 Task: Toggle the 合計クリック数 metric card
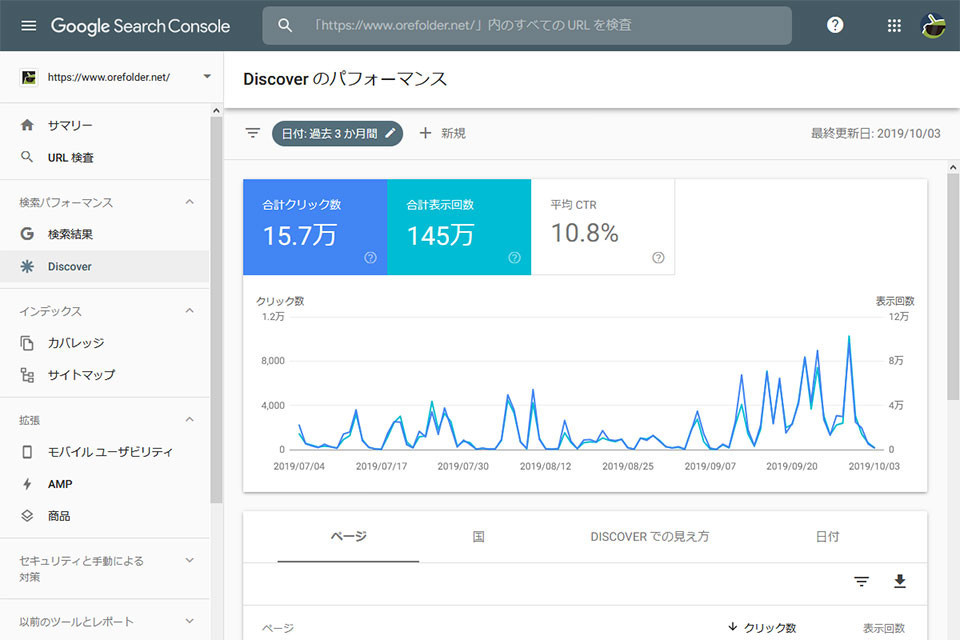coord(315,227)
